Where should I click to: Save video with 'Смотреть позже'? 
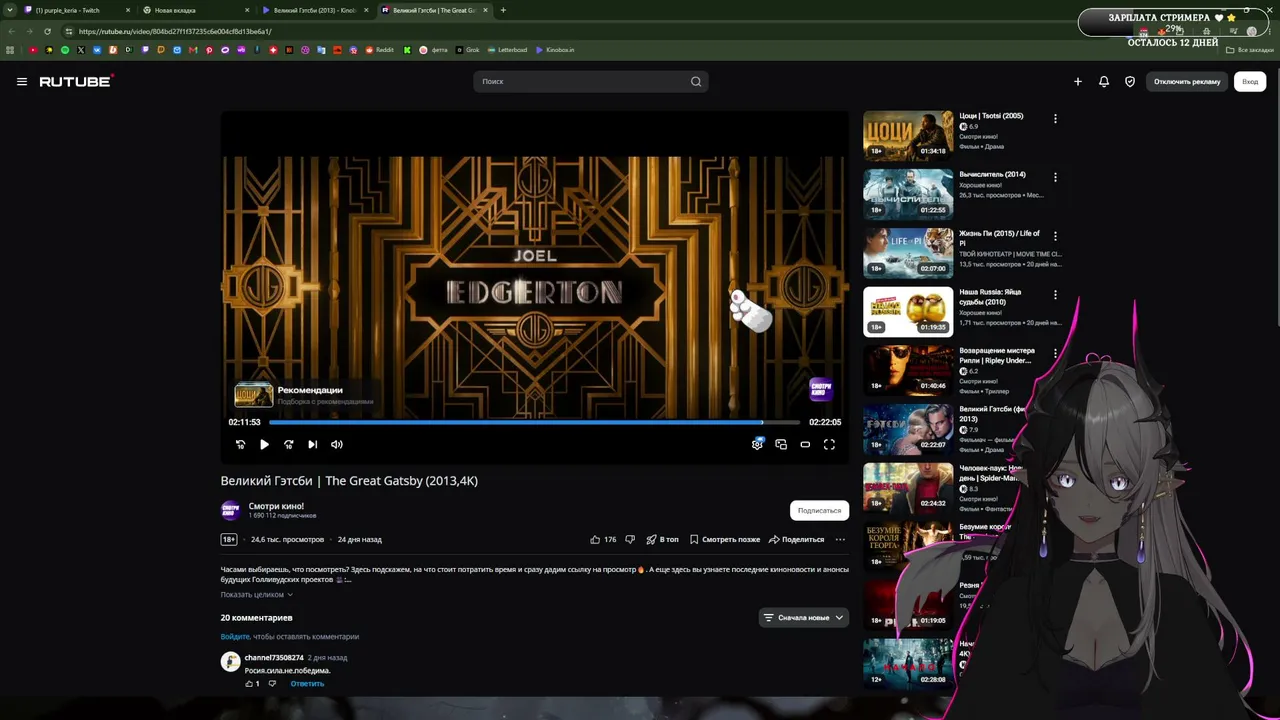click(724, 540)
